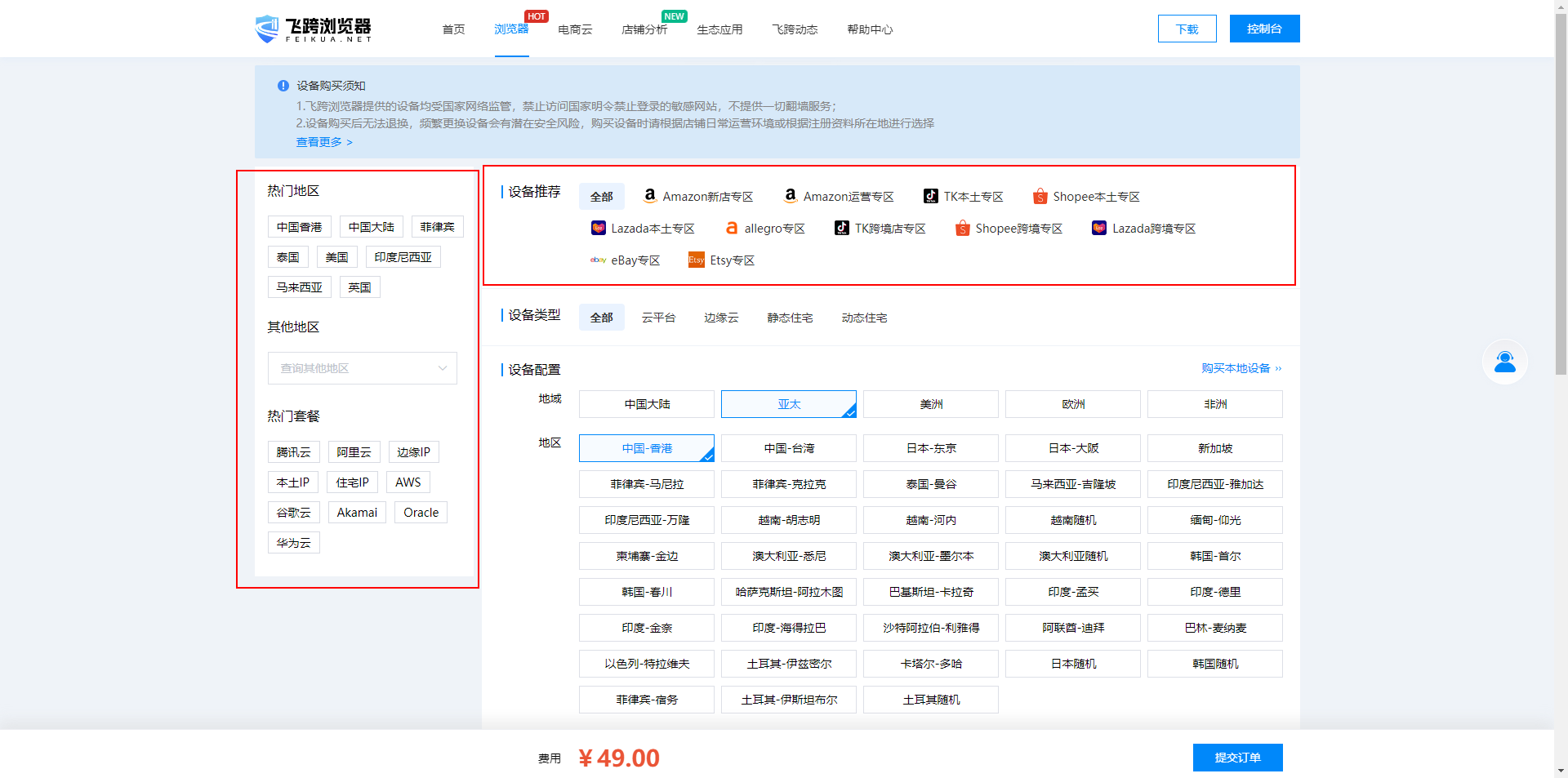Image resolution: width=1568 pixels, height=778 pixels.
Task: Choose the 中国大陆 地域 option
Action: (x=647, y=404)
